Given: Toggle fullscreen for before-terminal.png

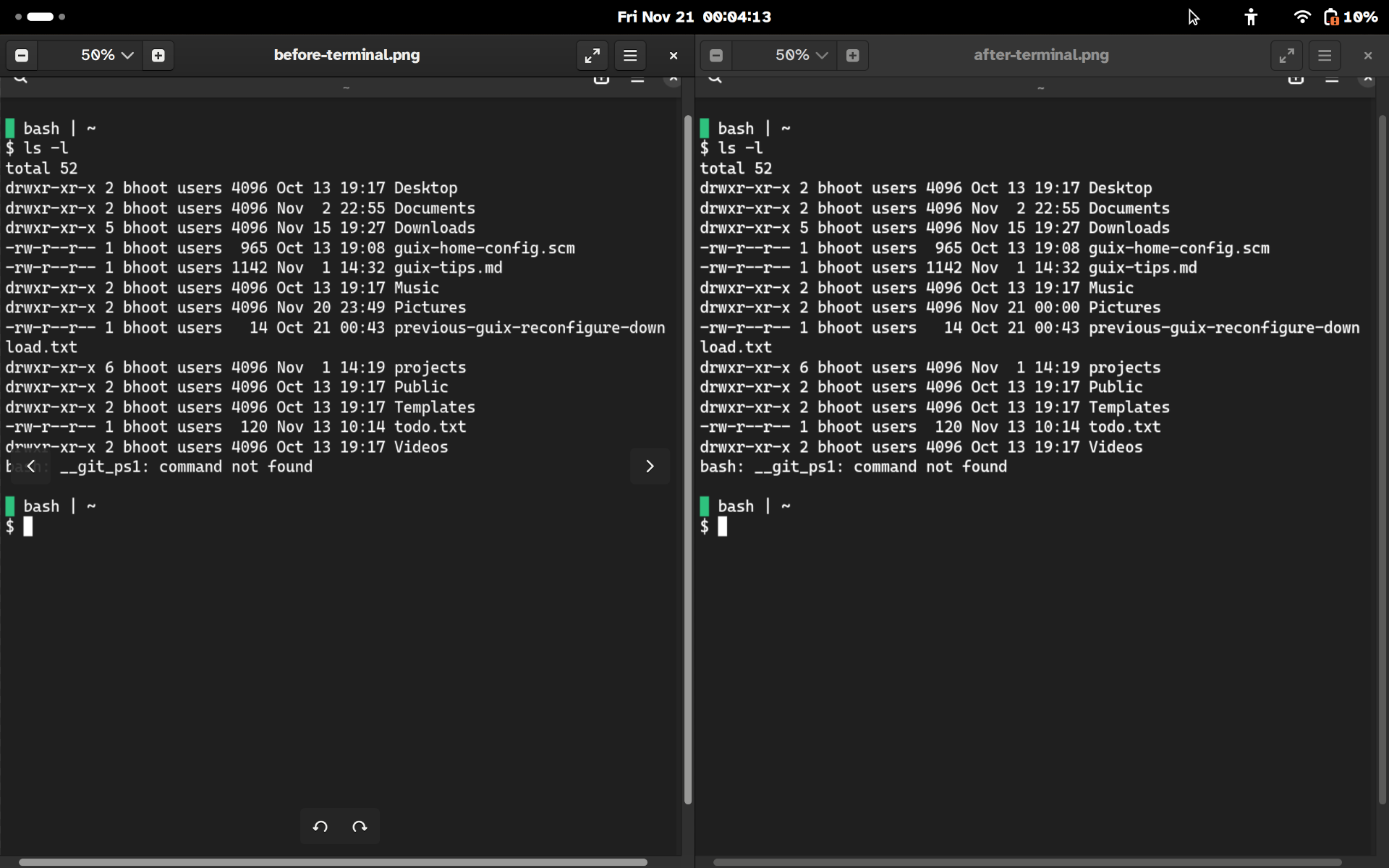Looking at the screenshot, I should 592,56.
